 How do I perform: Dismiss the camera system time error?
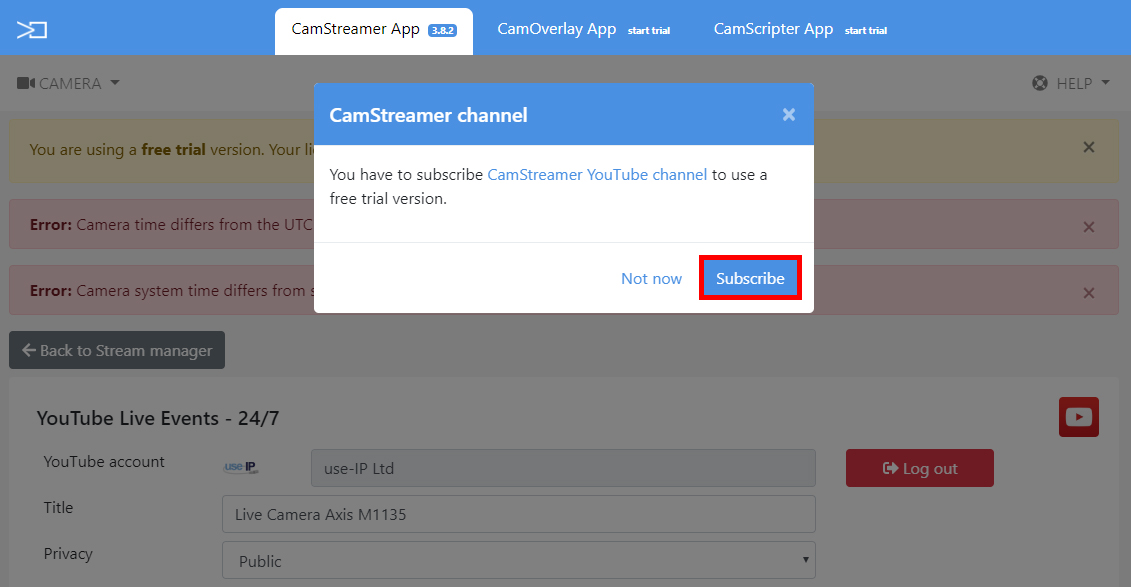(x=1089, y=293)
